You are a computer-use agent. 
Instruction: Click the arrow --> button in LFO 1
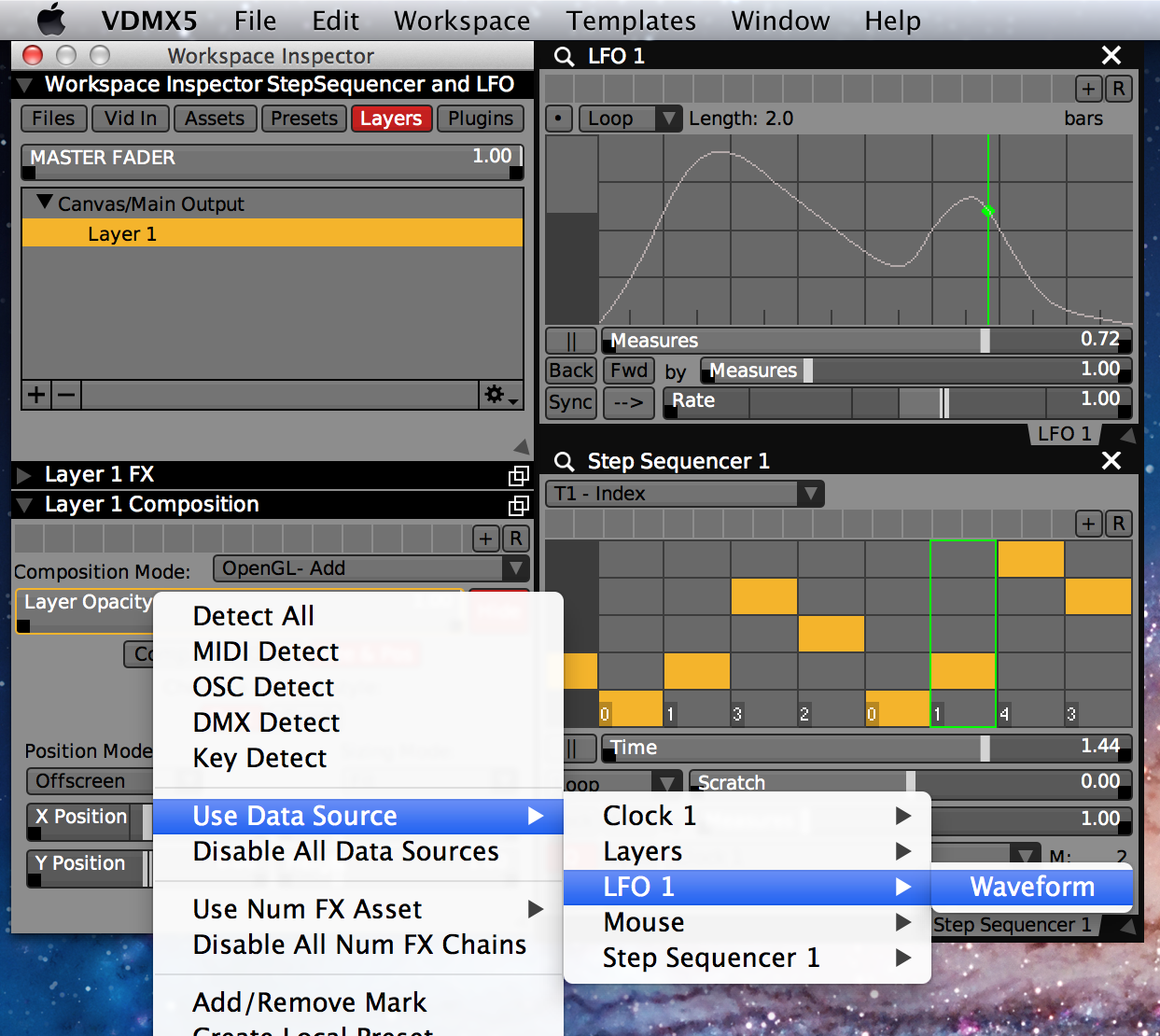pyautogui.click(x=629, y=402)
